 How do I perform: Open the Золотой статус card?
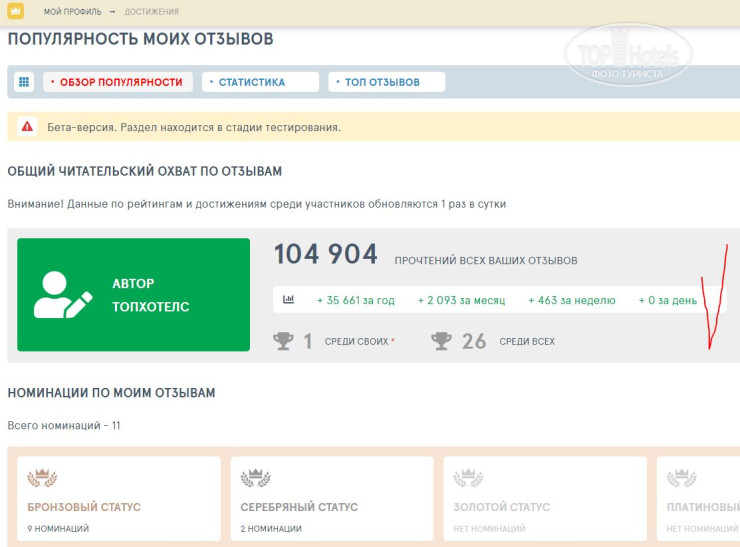pos(545,498)
